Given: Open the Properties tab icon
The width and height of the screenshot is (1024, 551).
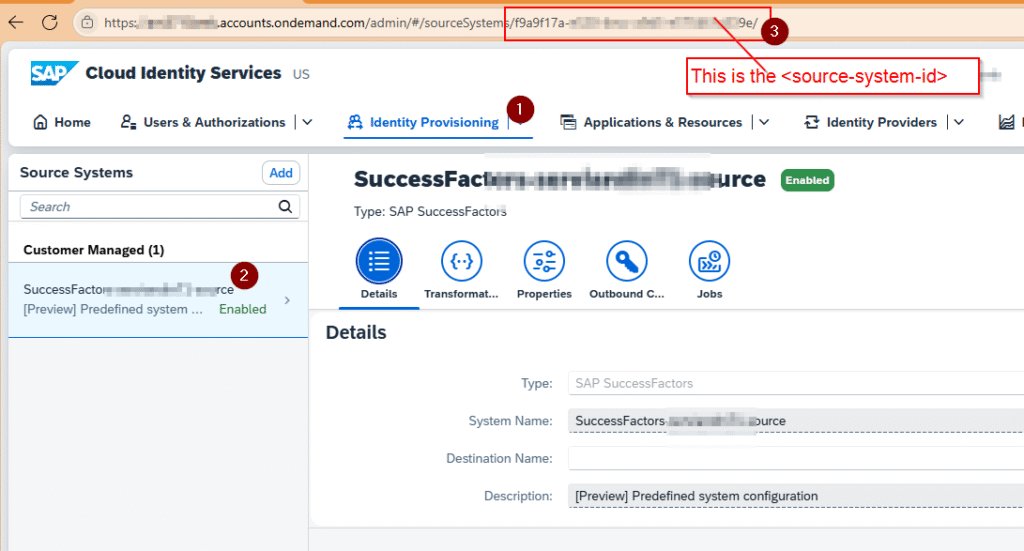Looking at the screenshot, I should coord(544,261).
